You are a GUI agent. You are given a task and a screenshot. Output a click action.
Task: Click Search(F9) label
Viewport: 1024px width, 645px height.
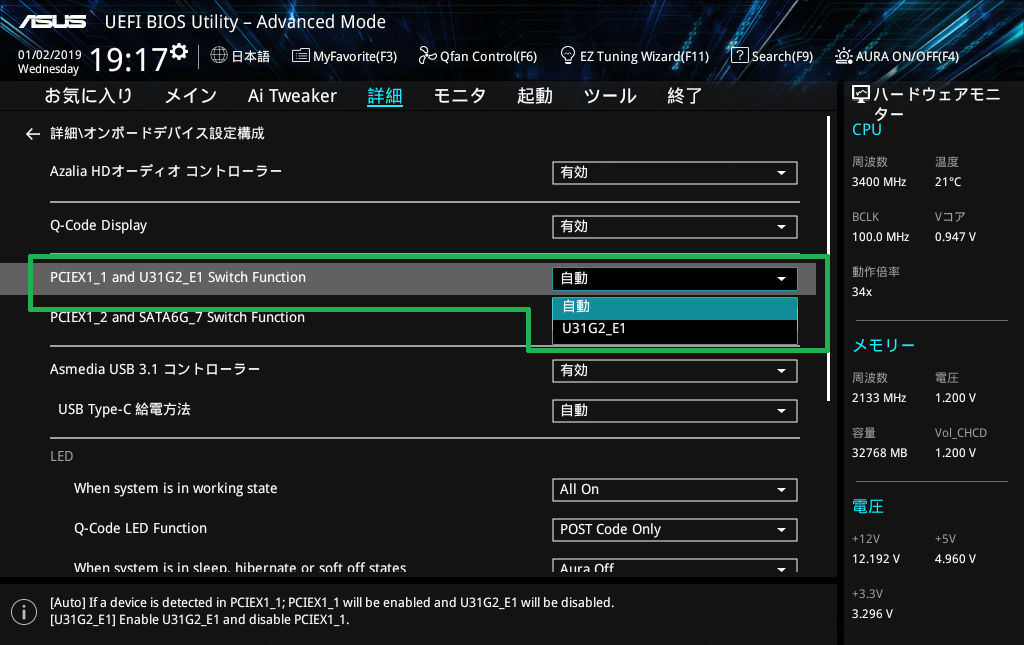click(782, 56)
